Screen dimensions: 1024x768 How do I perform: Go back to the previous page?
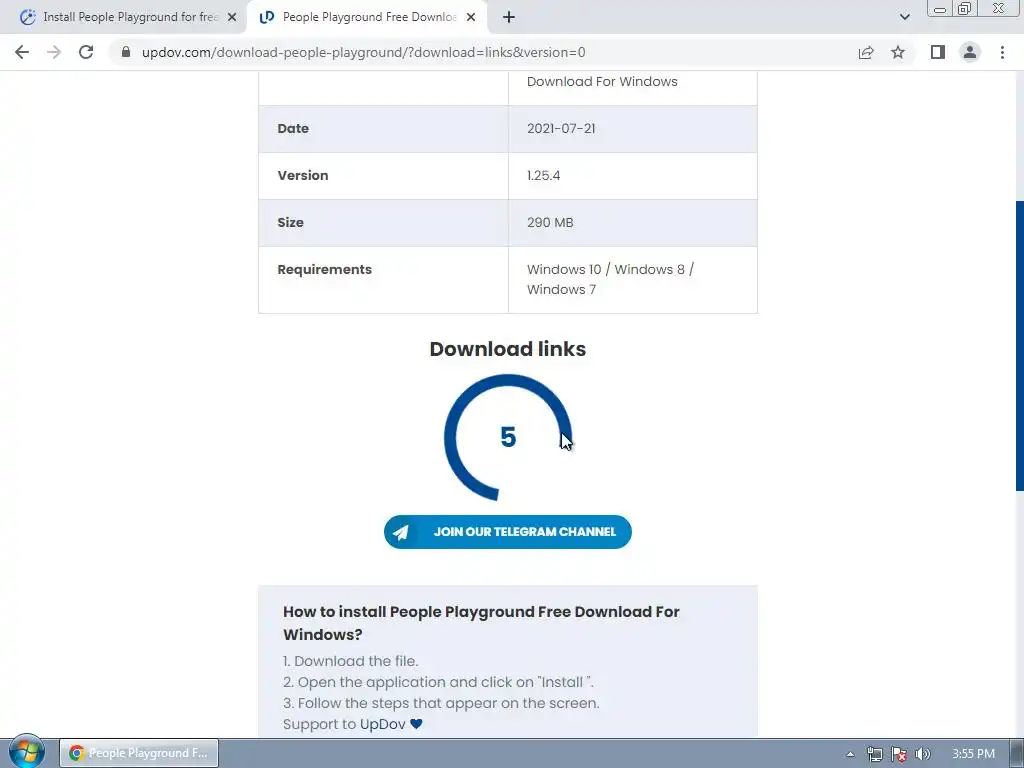tap(22, 52)
